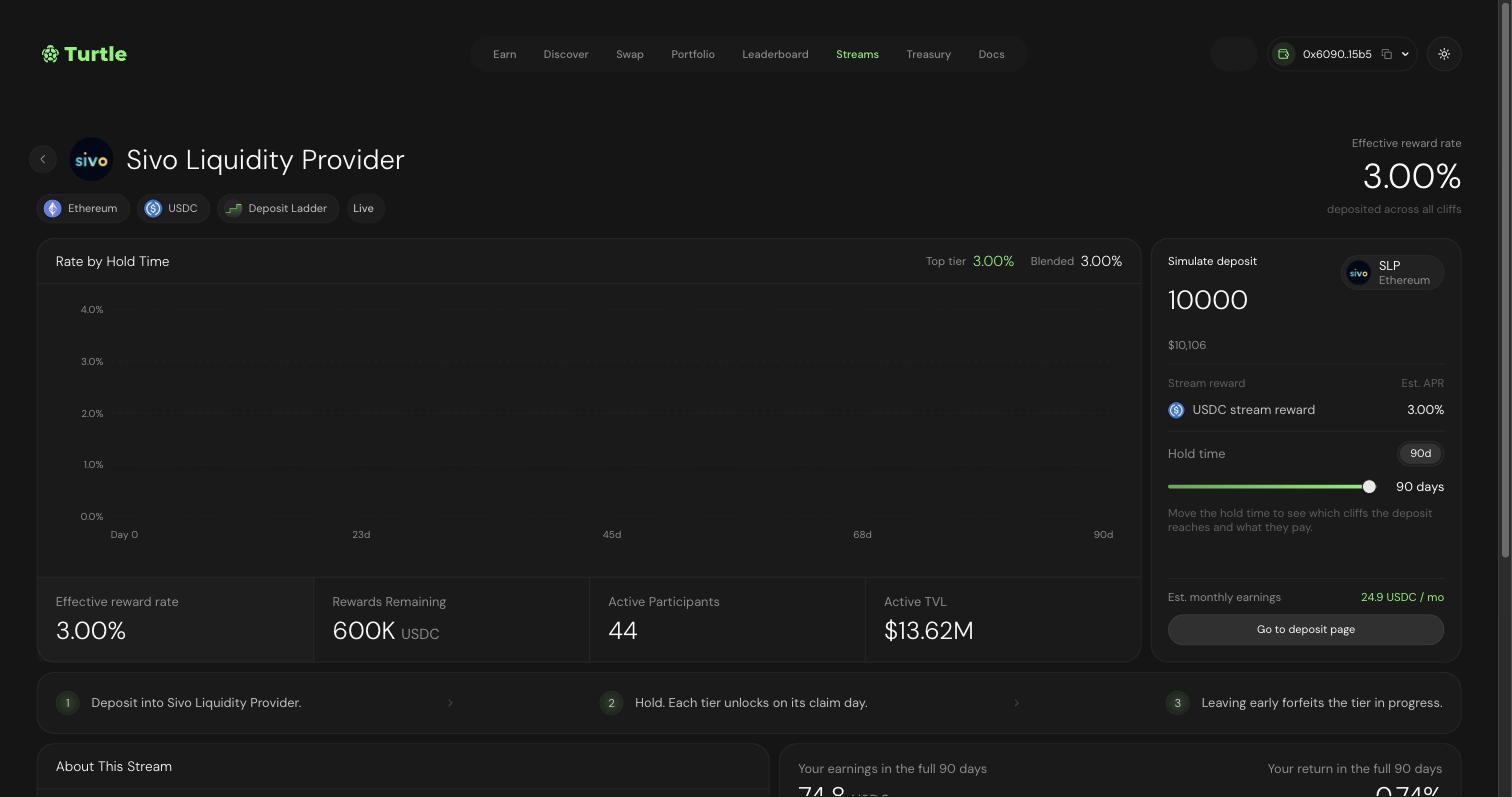
Task: Click the 90d hold time preset
Action: click(x=1420, y=453)
